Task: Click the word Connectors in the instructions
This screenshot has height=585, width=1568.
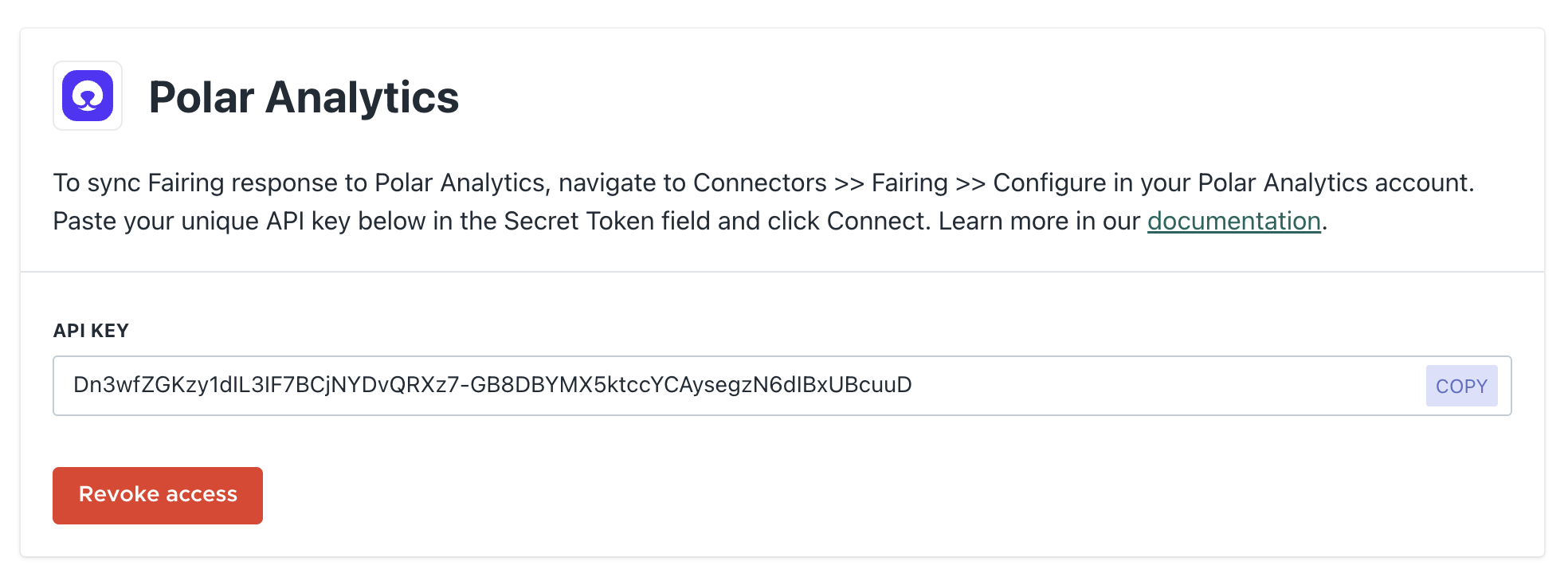Action: pos(759,183)
